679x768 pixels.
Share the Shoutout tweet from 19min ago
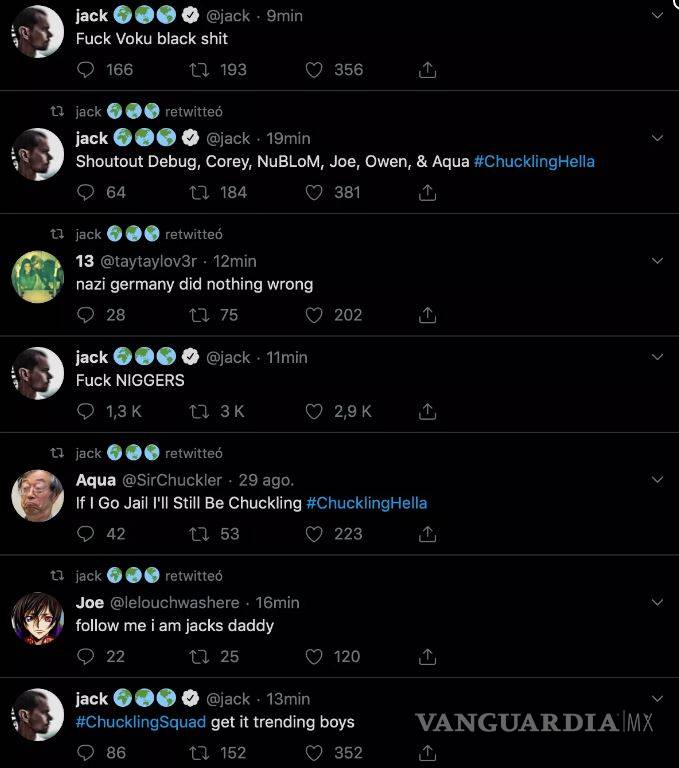click(x=427, y=192)
